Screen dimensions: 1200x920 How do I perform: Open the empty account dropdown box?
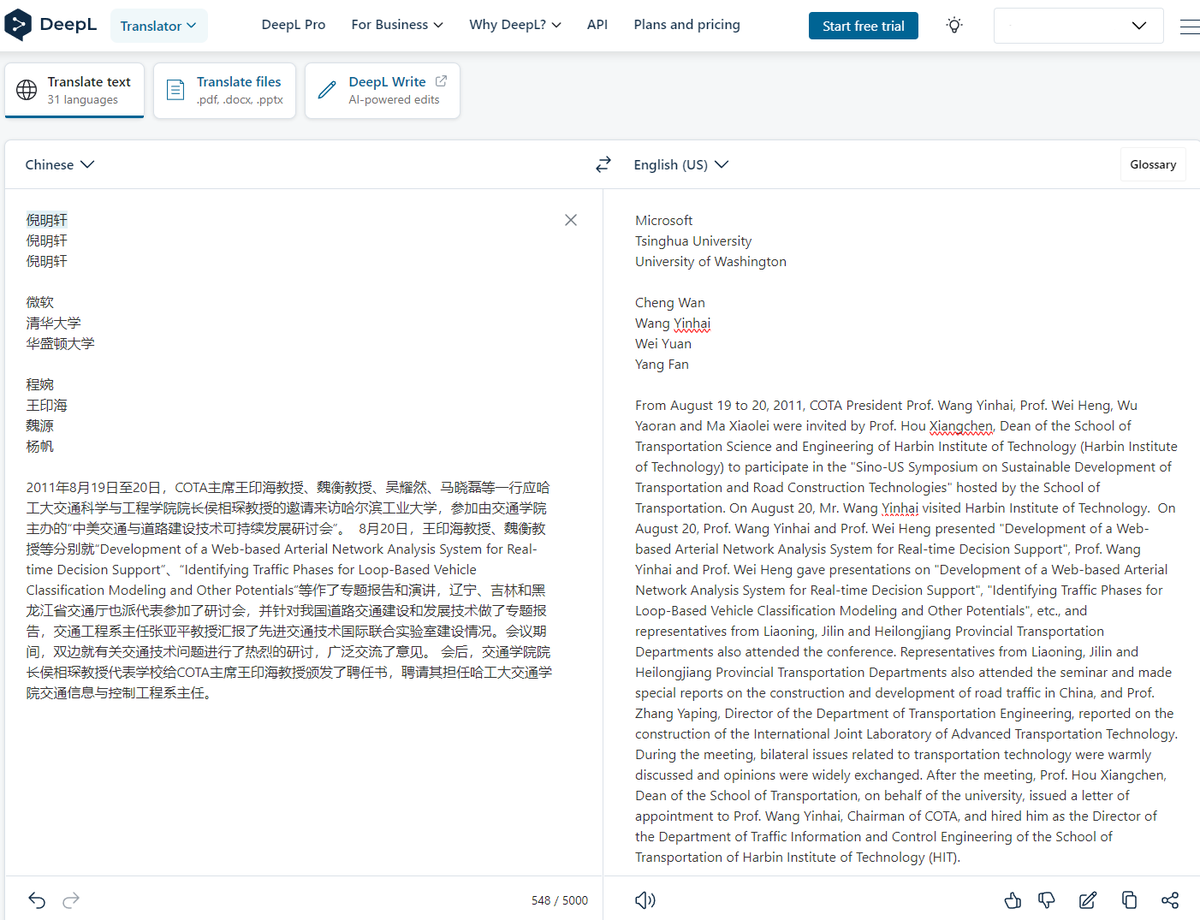click(1079, 26)
